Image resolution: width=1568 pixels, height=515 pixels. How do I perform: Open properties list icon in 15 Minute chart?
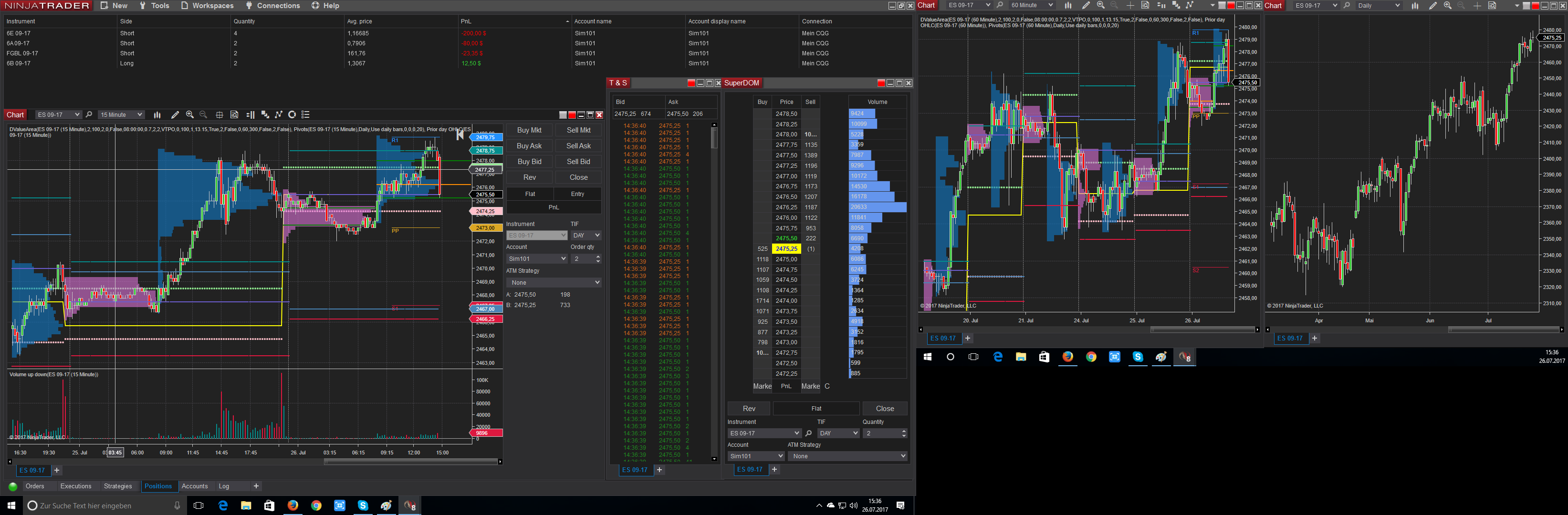305,114
